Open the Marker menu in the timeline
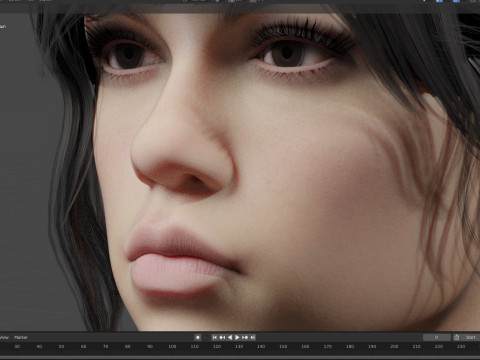The image size is (480, 360). 21,337
